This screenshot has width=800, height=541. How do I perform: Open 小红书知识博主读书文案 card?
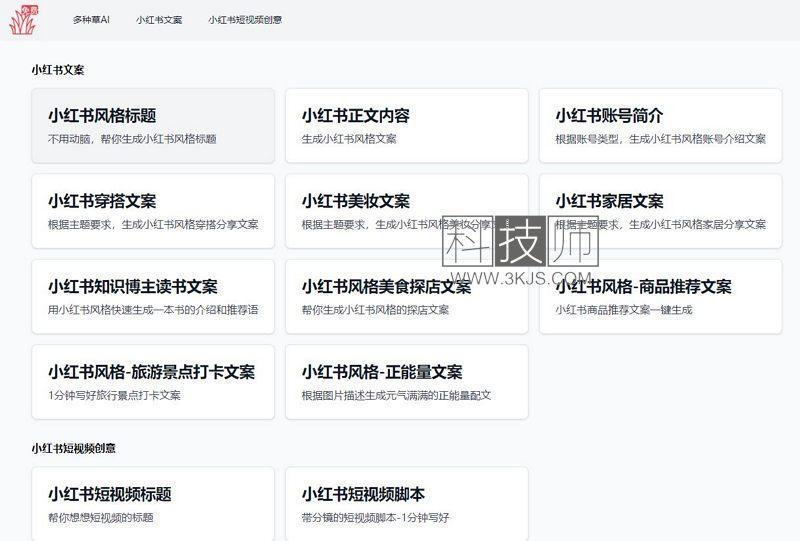click(153, 297)
